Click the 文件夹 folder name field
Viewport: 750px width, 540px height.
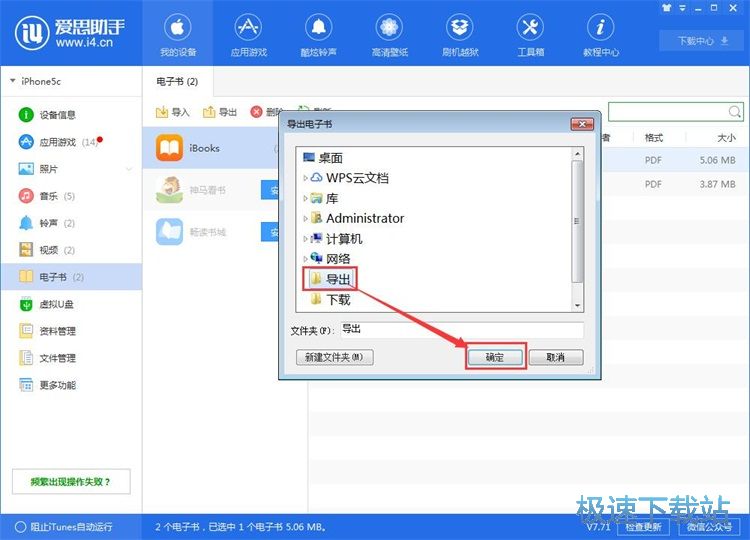(x=462, y=330)
